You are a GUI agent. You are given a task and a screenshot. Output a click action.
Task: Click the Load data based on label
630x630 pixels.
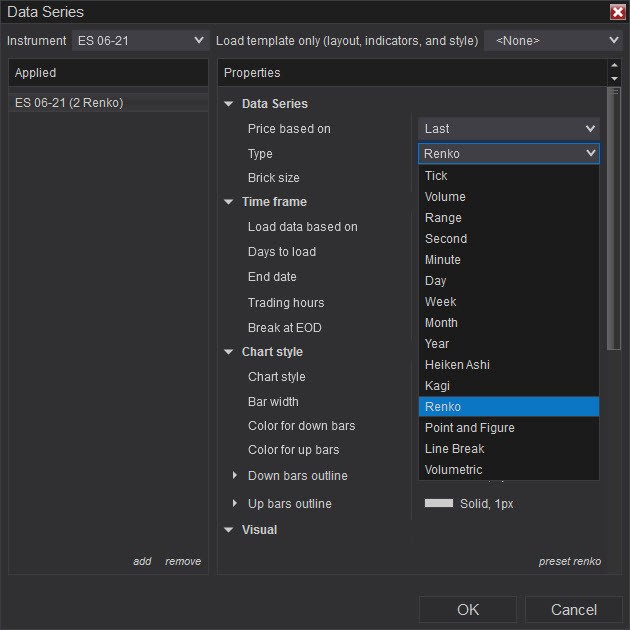tap(303, 227)
